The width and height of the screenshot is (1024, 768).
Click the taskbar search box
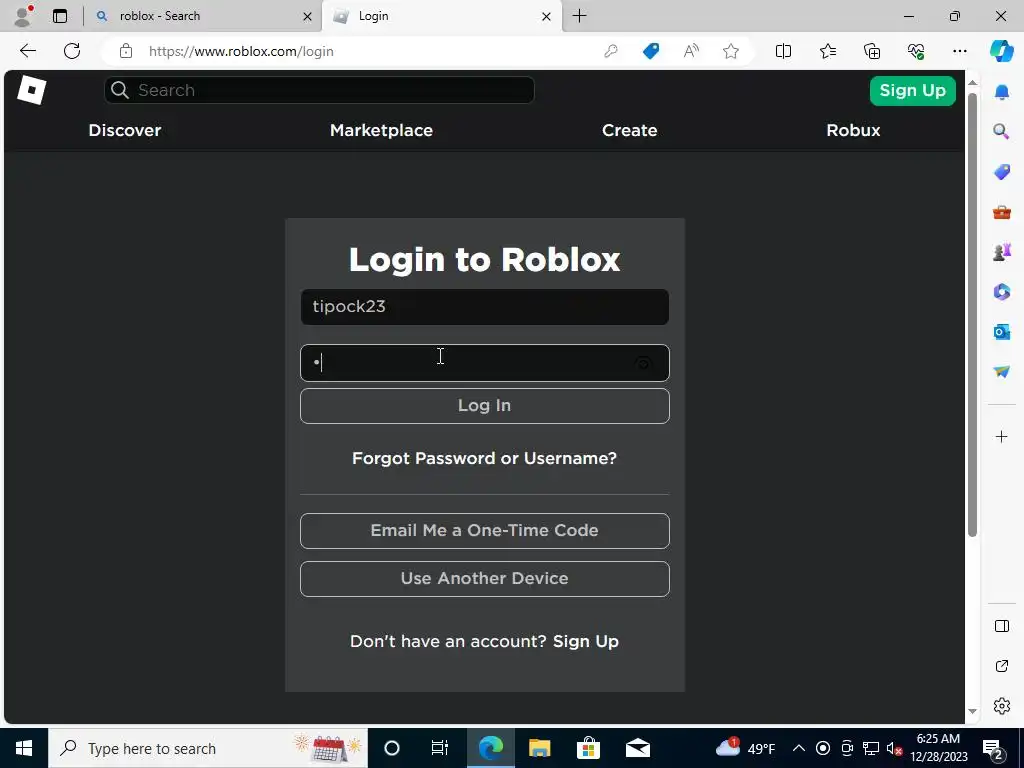(x=208, y=748)
